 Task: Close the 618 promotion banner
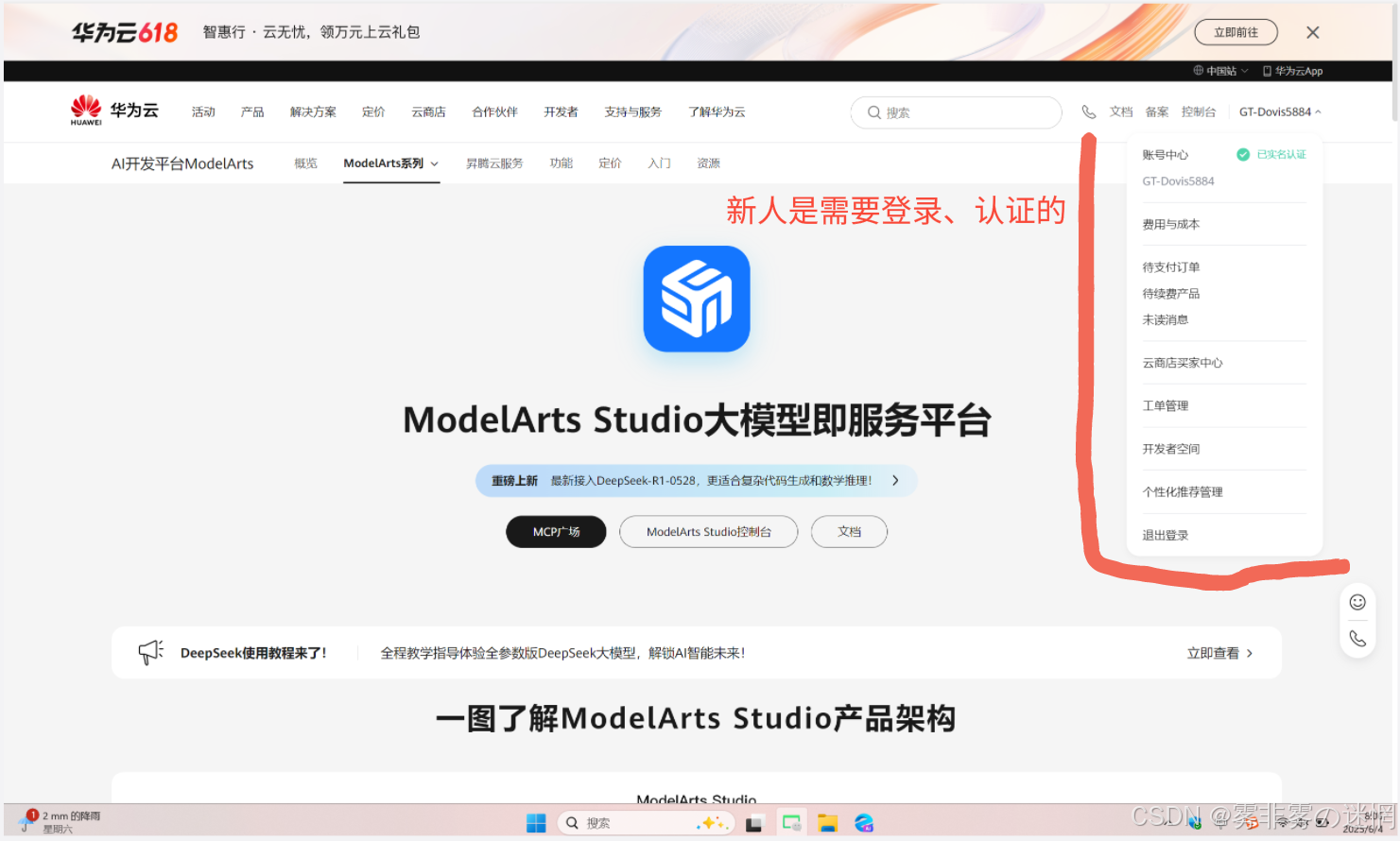[1313, 32]
